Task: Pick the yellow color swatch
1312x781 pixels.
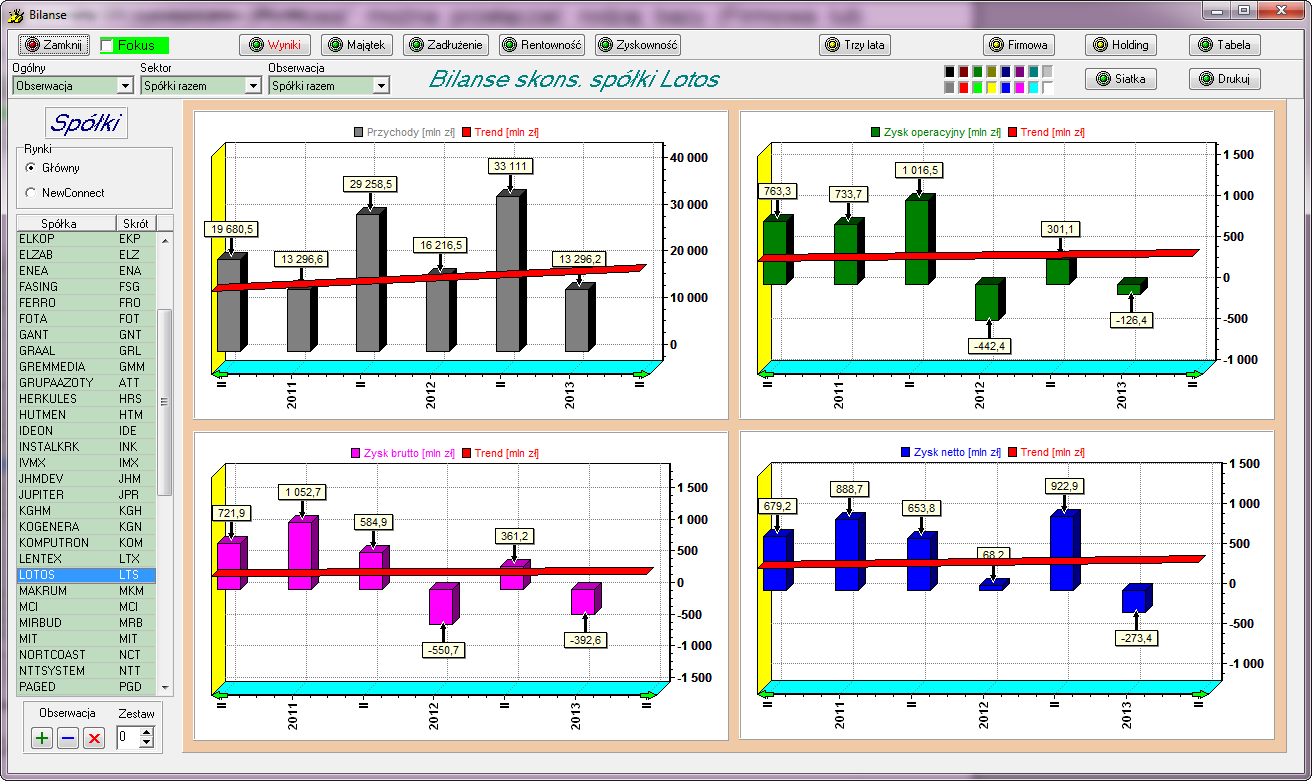Action: tap(991, 87)
